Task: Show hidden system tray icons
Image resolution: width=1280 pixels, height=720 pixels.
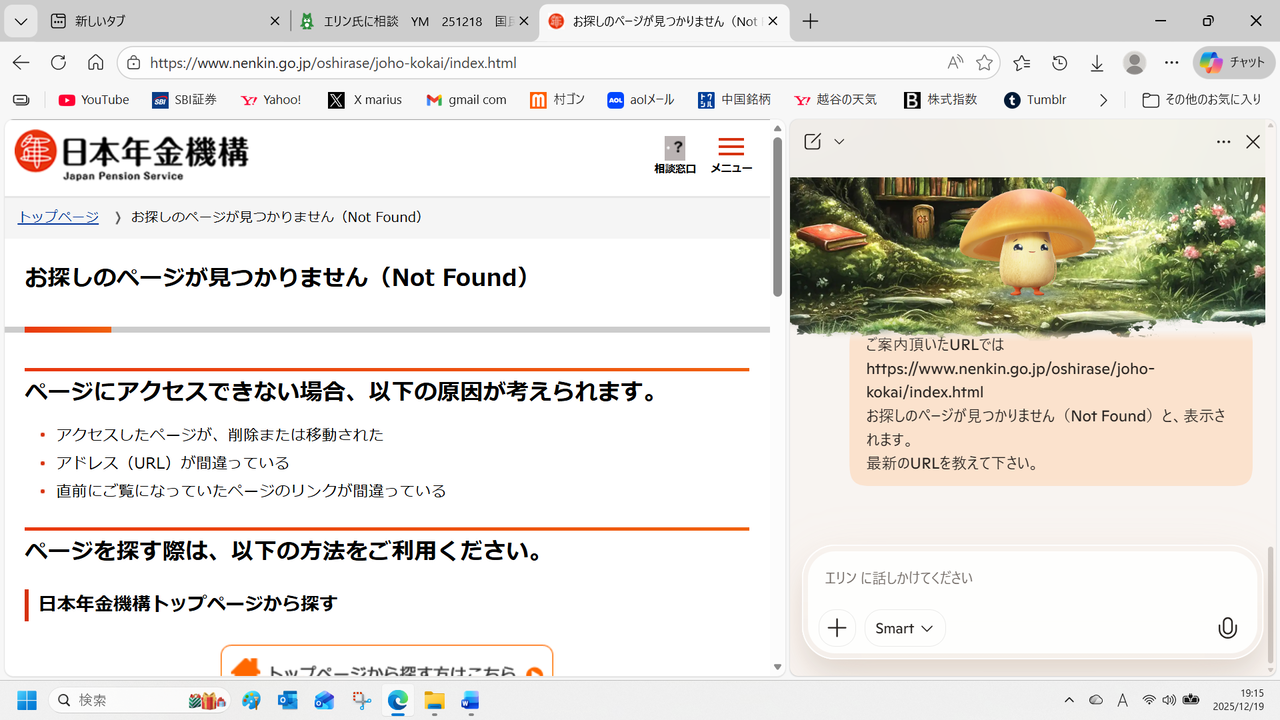Action: point(1069,700)
